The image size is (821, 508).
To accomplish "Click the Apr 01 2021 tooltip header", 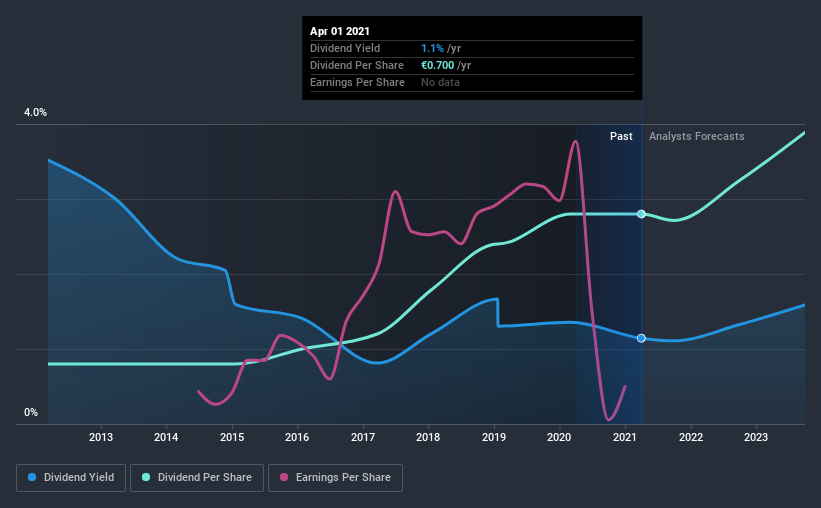I will point(340,31).
